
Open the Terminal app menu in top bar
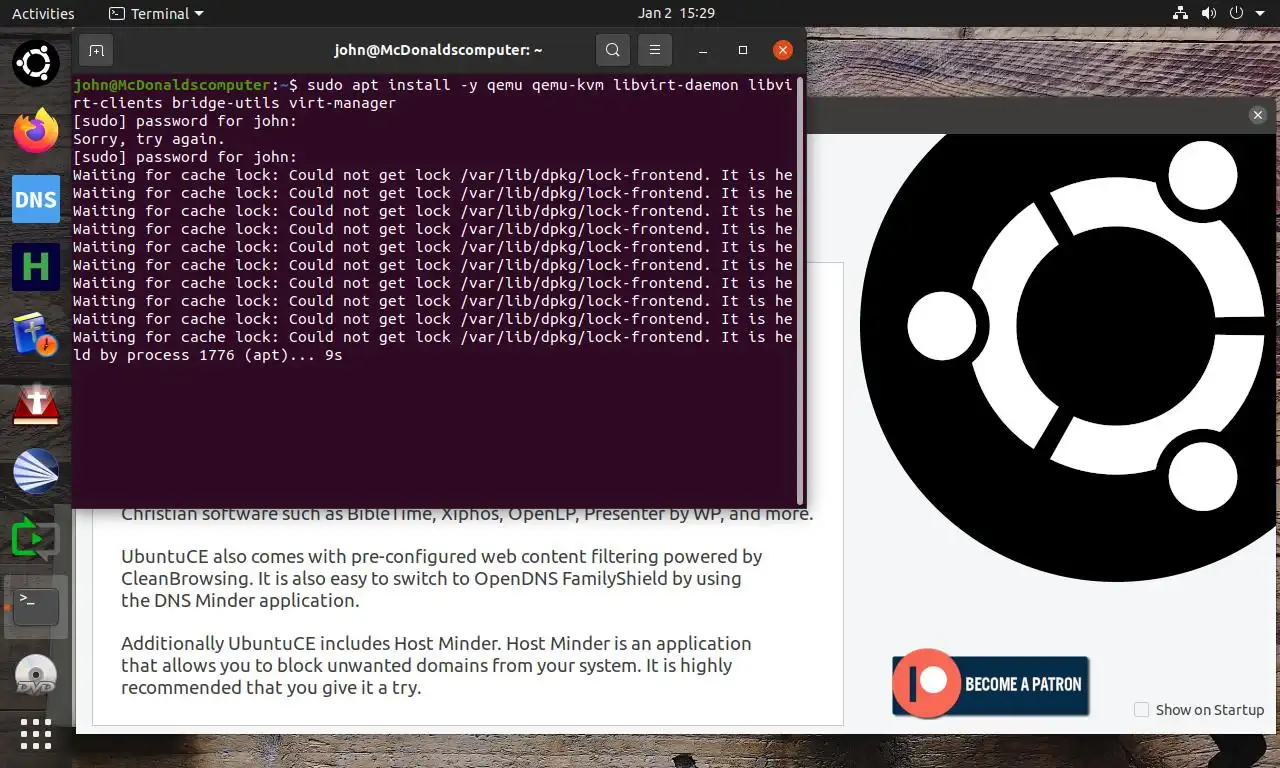tap(156, 14)
